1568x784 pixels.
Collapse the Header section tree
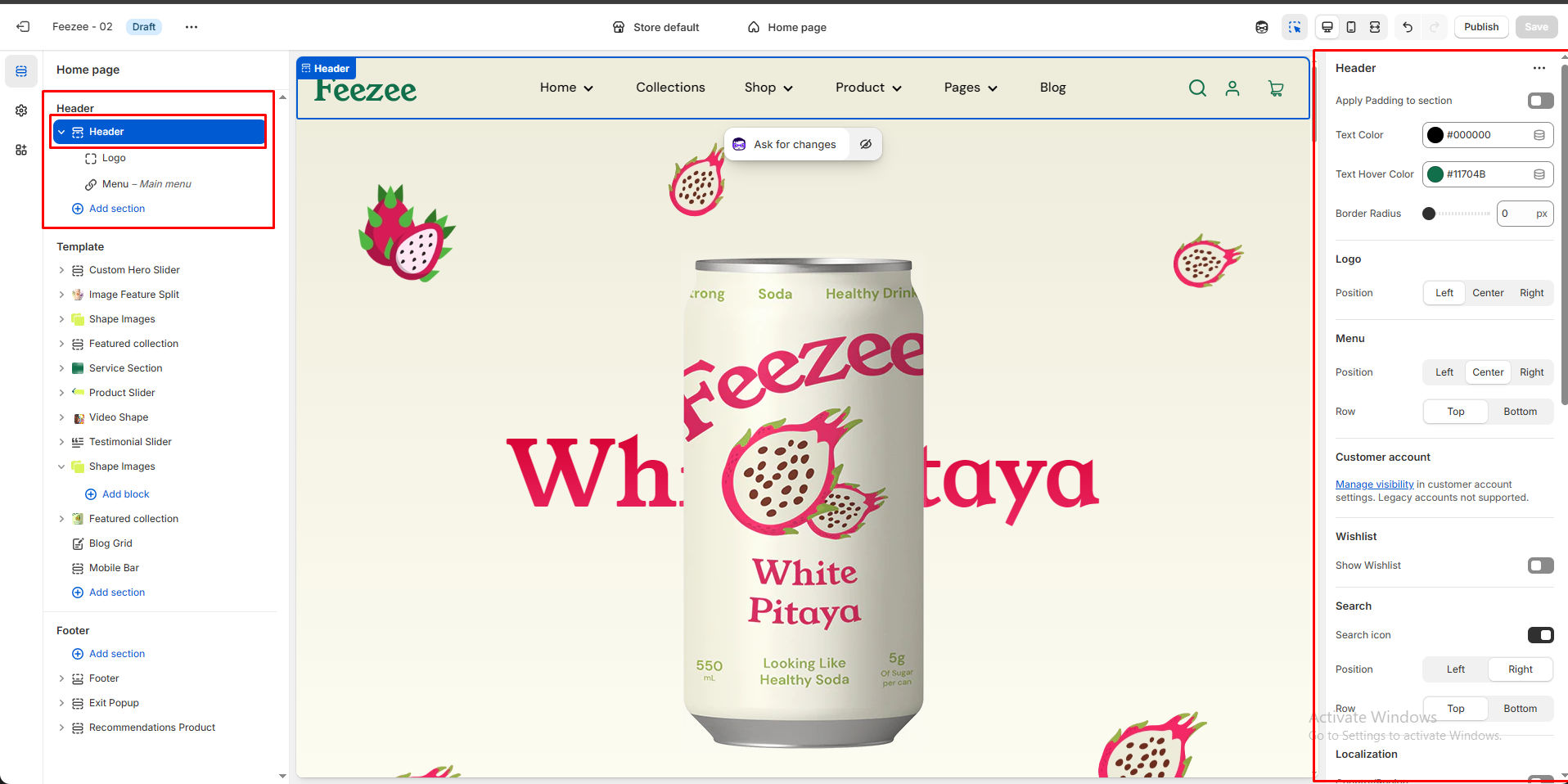pos(61,132)
